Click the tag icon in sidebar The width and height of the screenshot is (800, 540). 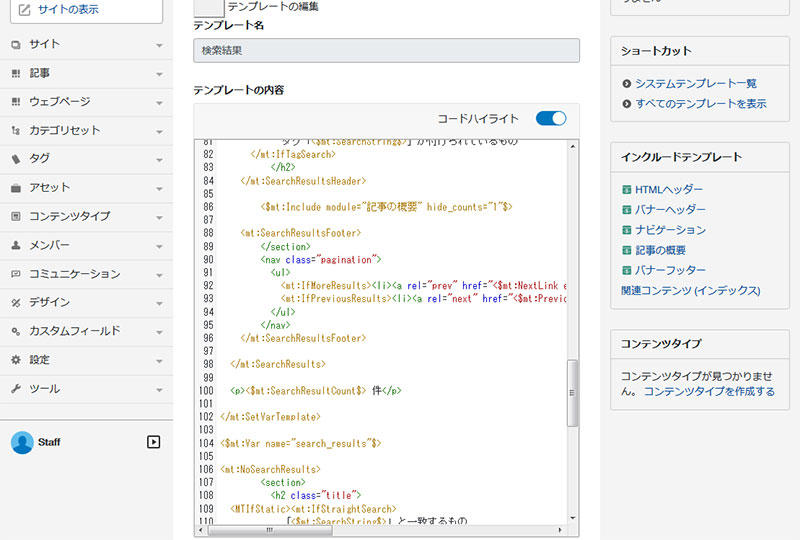[16, 159]
